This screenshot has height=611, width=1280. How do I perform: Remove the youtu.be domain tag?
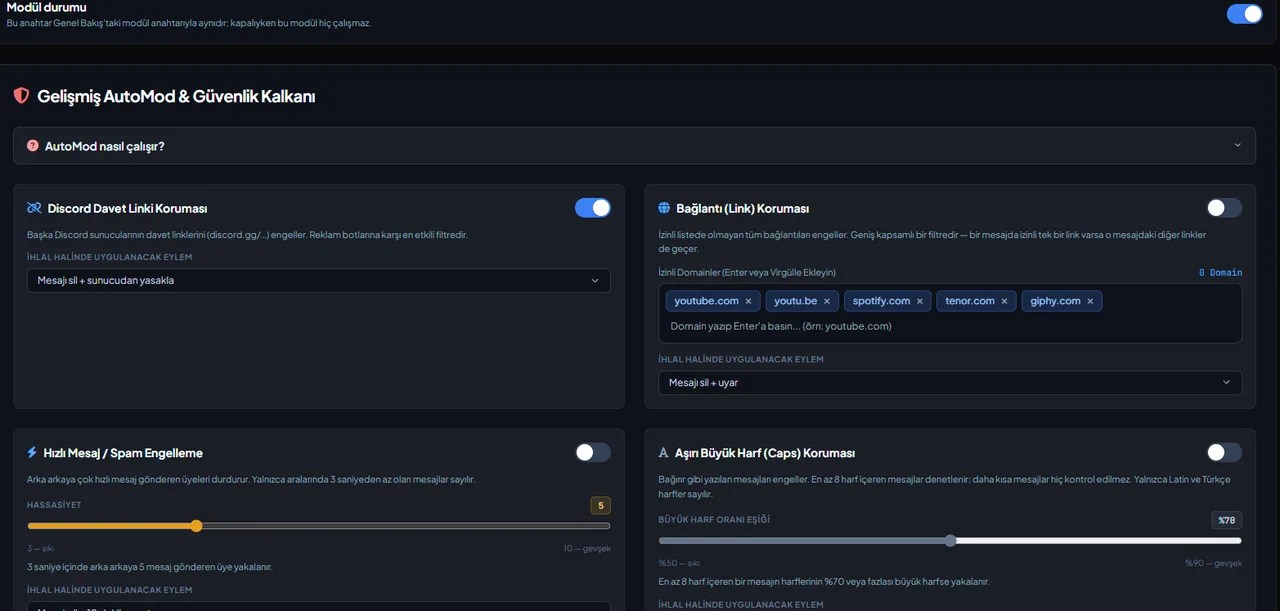(x=827, y=301)
